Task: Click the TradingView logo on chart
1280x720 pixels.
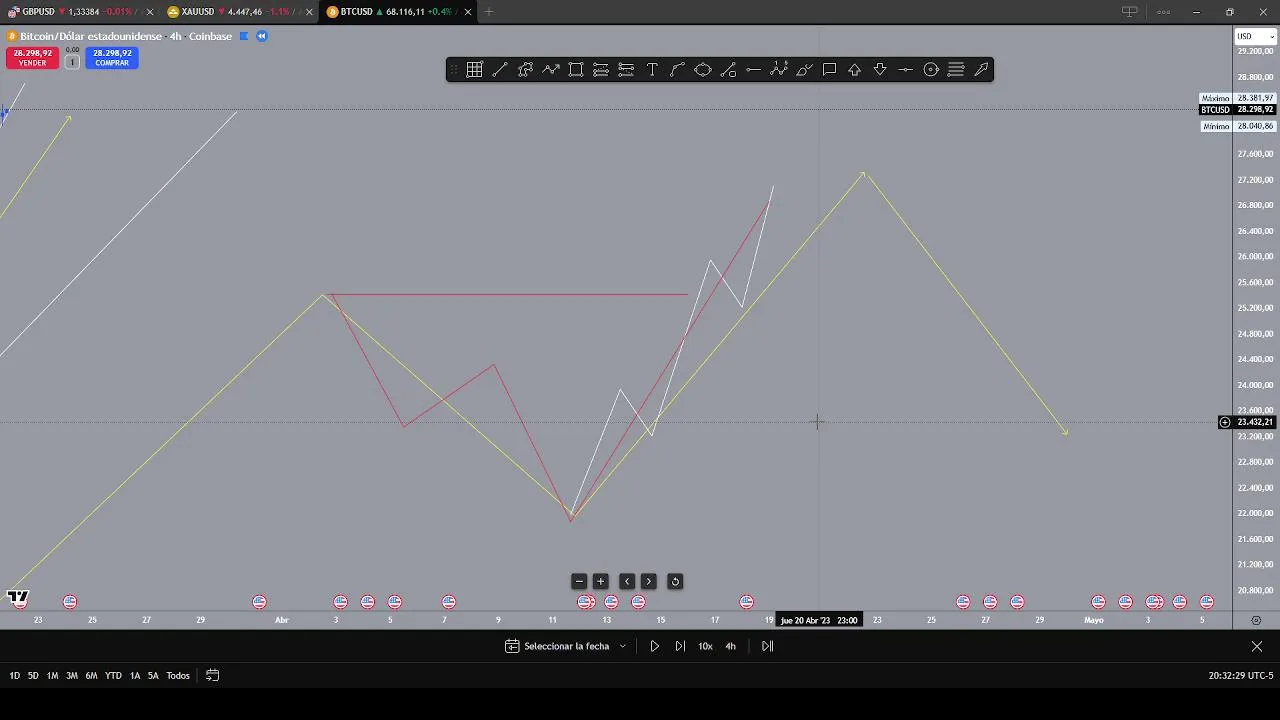Action: [18, 598]
